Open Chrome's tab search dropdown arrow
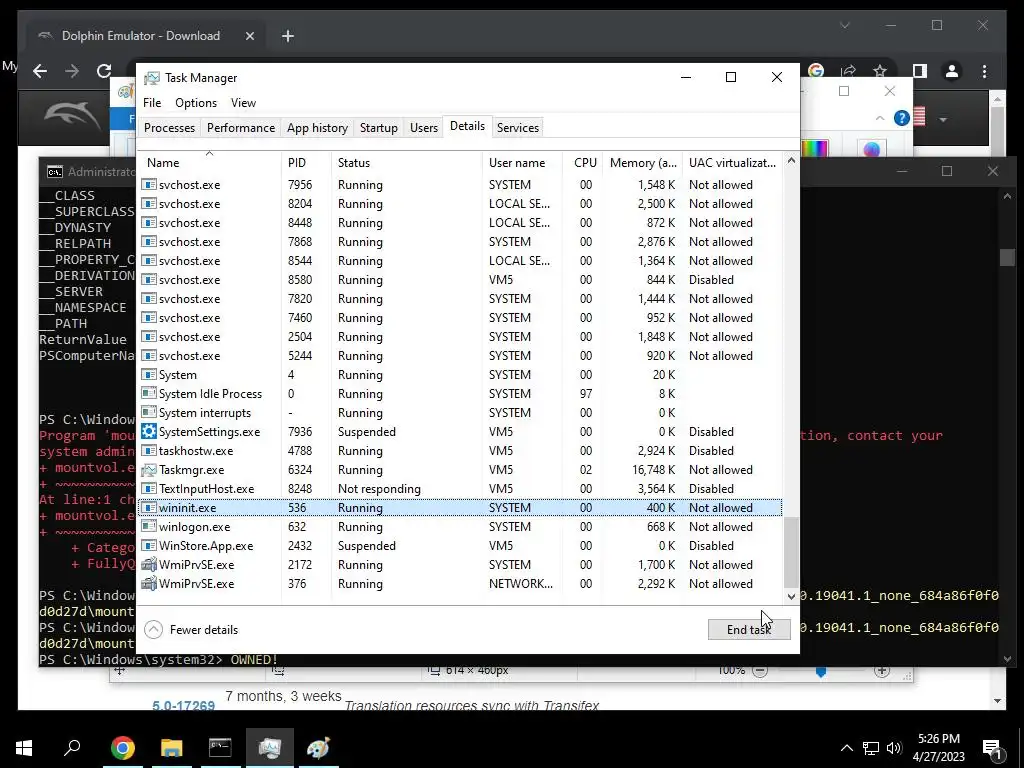The image size is (1024, 768). [844, 25]
